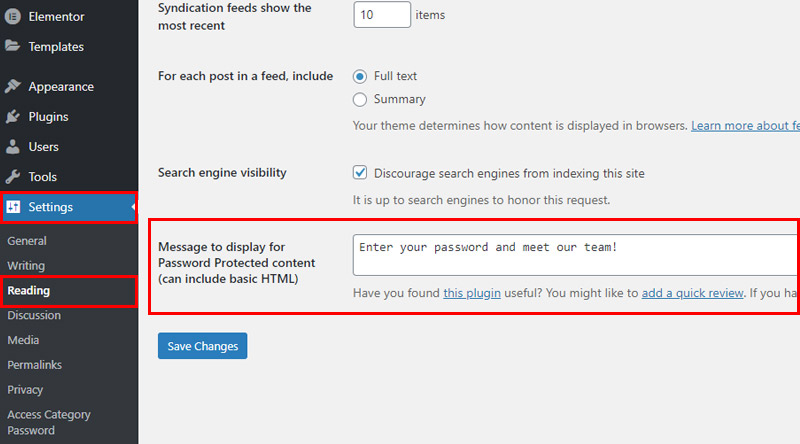
Task: Collapse the Settings menu arrow
Action: coord(133,207)
